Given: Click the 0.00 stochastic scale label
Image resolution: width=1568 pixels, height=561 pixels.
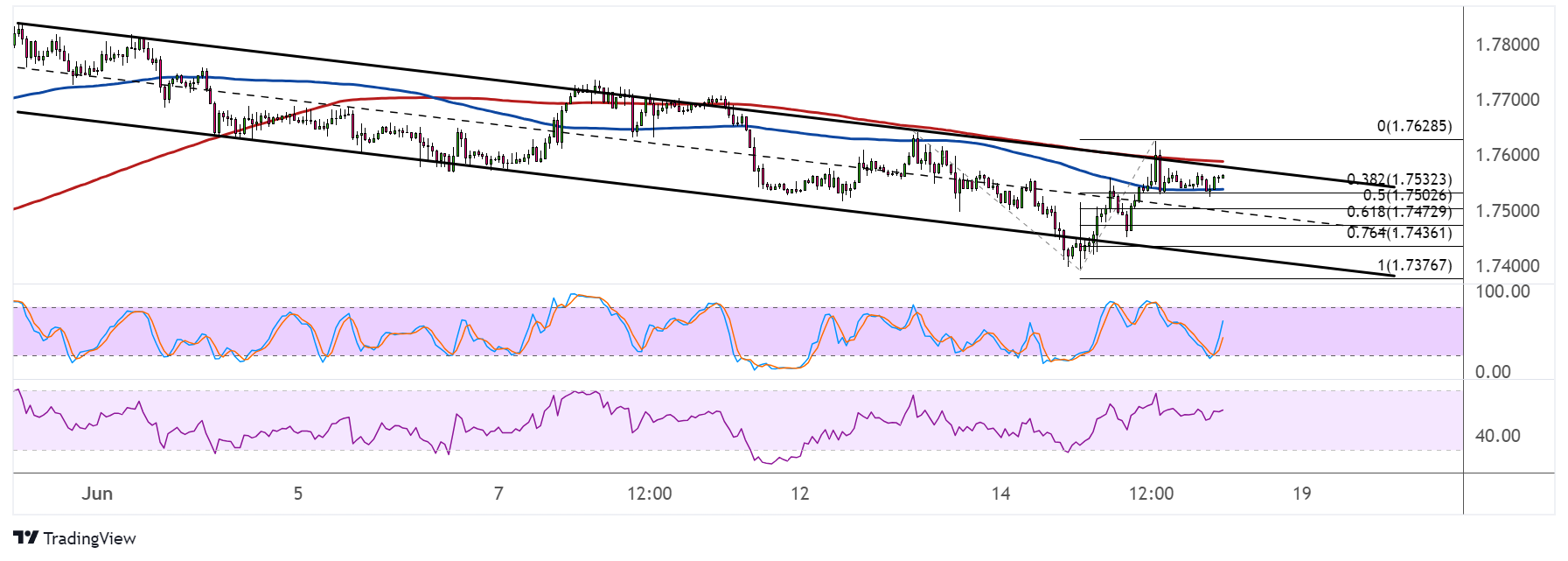Looking at the screenshot, I should click(x=1493, y=372).
